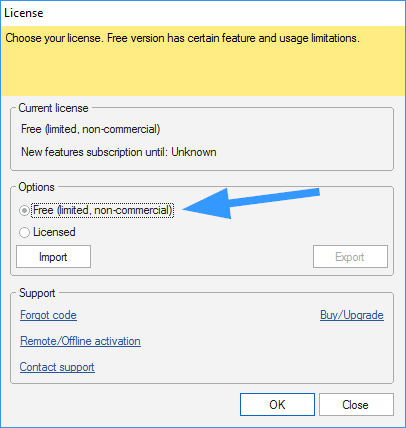Click the dotted-outlined Free option label text
The width and height of the screenshot is (406, 428).
[x=103, y=210]
